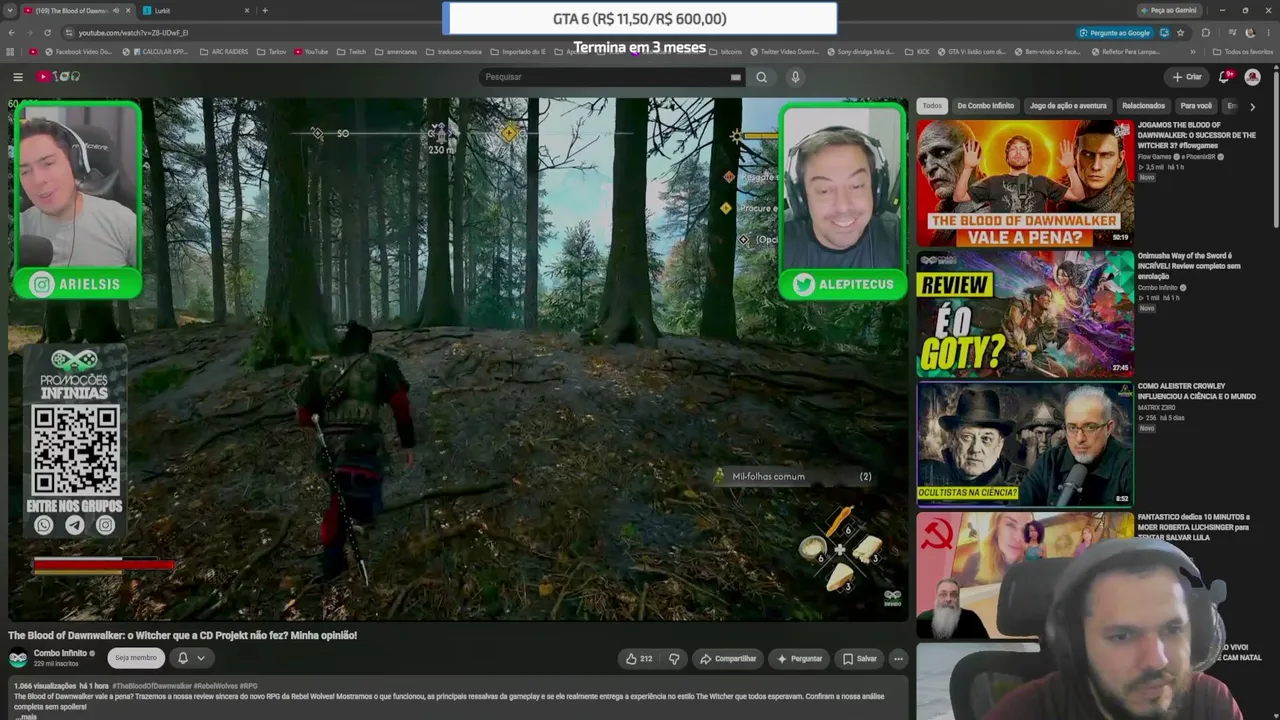Expand video description with ...mais
Image resolution: width=1280 pixels, height=720 pixels.
(27, 717)
